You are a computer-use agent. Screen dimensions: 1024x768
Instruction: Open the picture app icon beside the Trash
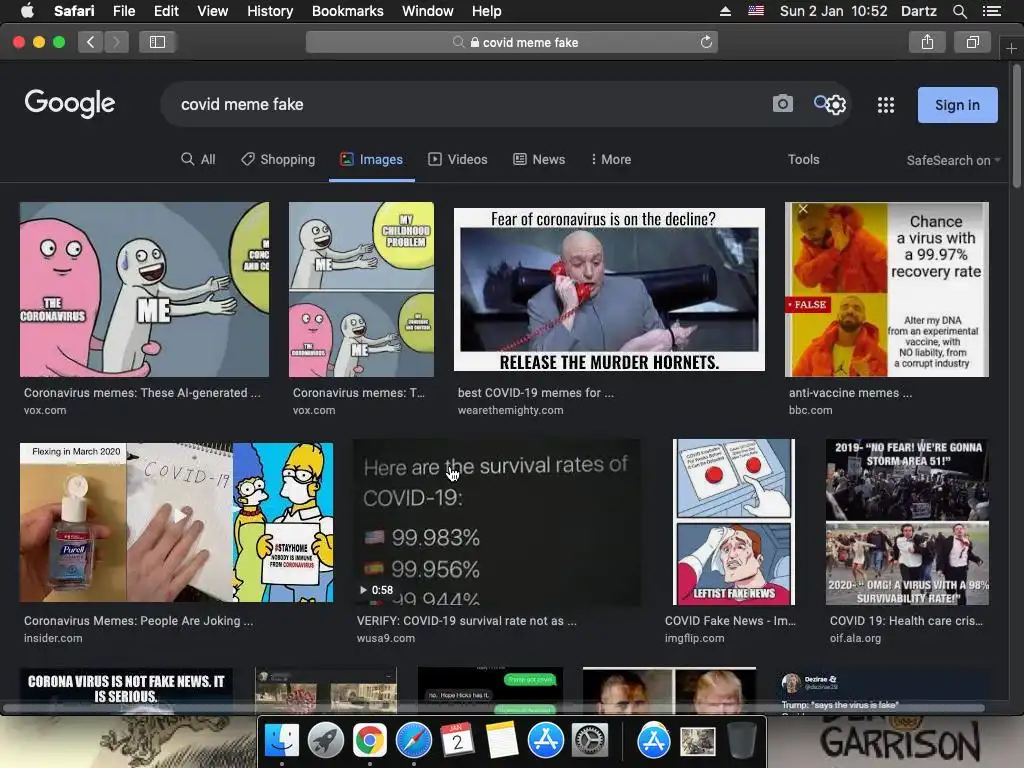(697, 741)
